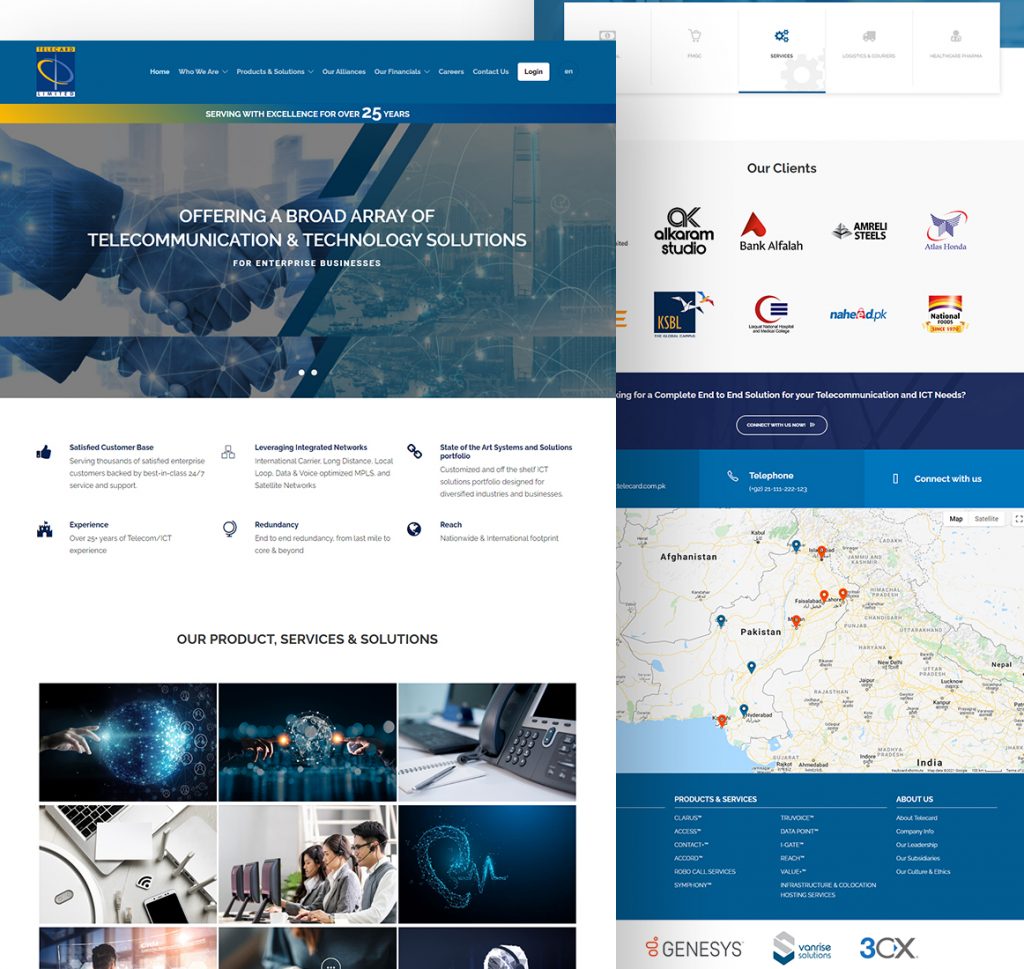Click the thumbs-up icon beside Satisfied Customer Base
Screen dimensions: 1024x969
click(44, 452)
